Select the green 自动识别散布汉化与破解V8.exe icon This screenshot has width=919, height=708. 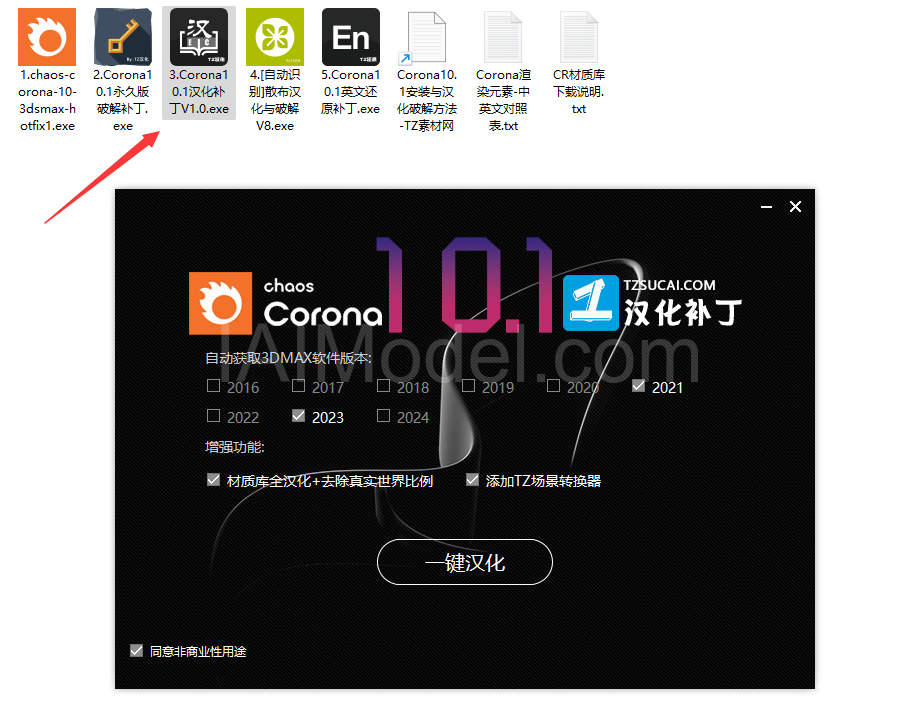(x=275, y=37)
